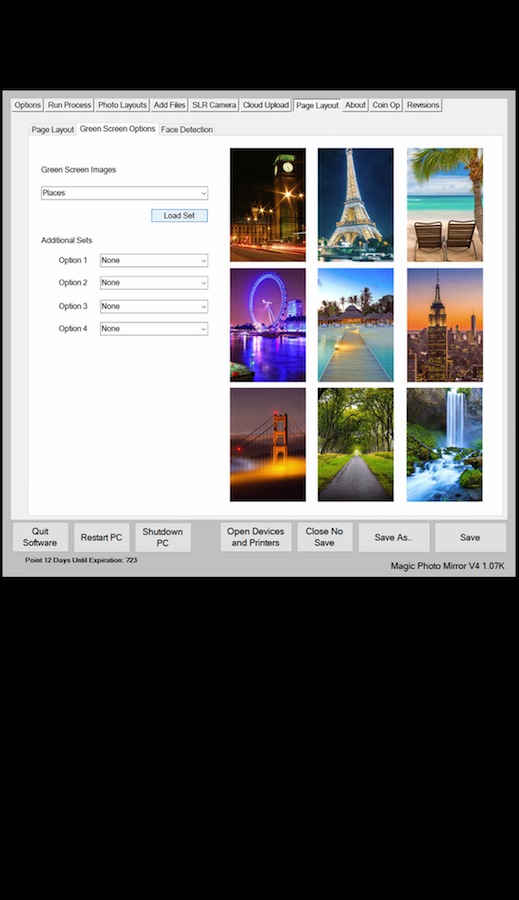Screen dimensions: 519x900
Task: Select the waterfall background thumbnail
Action: pyautogui.click(x=445, y=444)
